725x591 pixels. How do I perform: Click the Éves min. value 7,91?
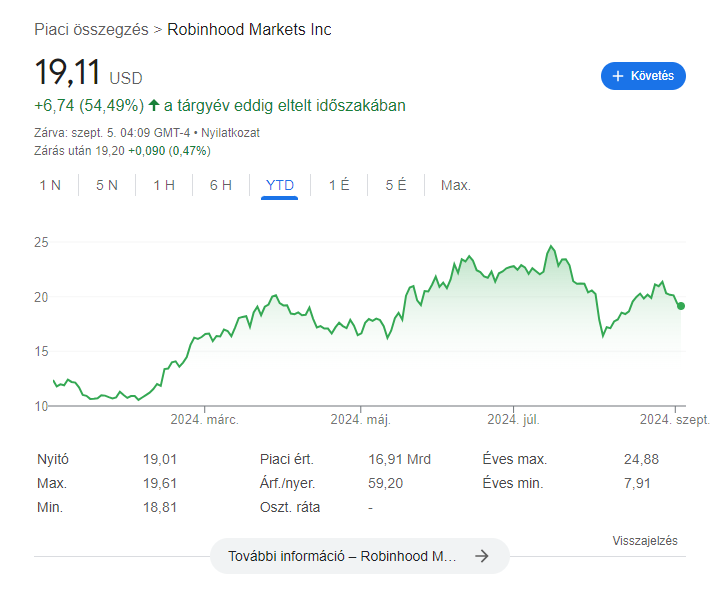coord(637,483)
